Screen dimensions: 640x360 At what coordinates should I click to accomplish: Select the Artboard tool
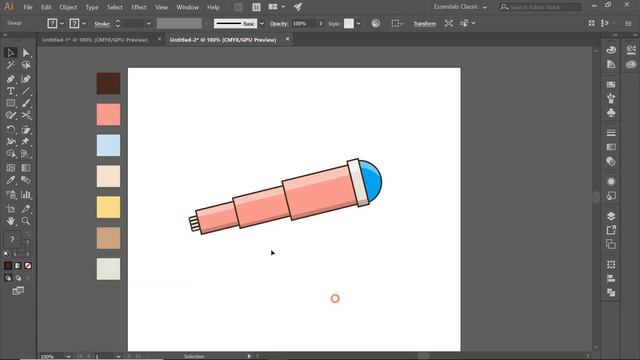[11, 209]
